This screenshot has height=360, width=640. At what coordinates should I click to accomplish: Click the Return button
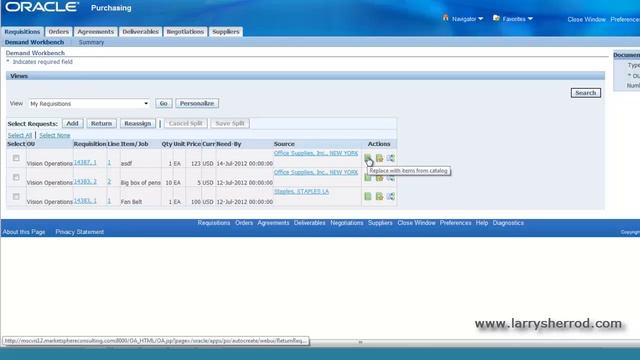coord(101,123)
